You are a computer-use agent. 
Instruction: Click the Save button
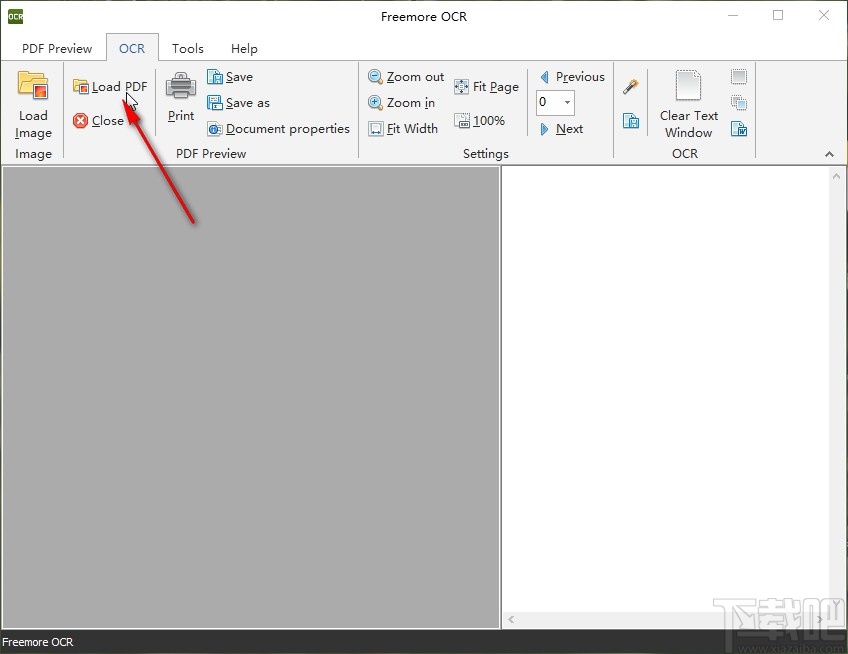pos(230,77)
